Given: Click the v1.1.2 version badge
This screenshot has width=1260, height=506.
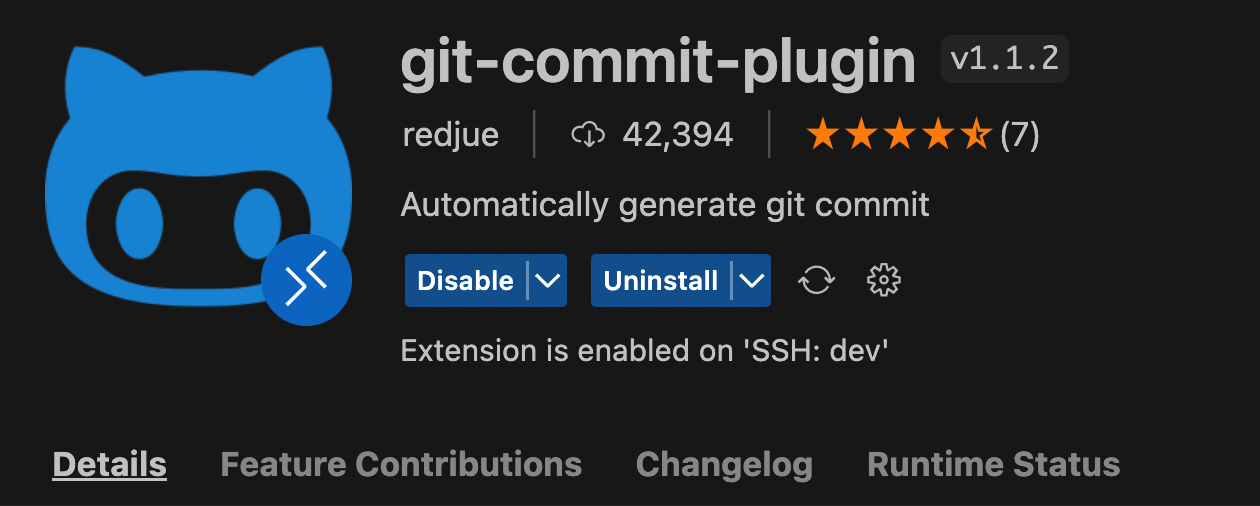Looking at the screenshot, I should (1005, 59).
